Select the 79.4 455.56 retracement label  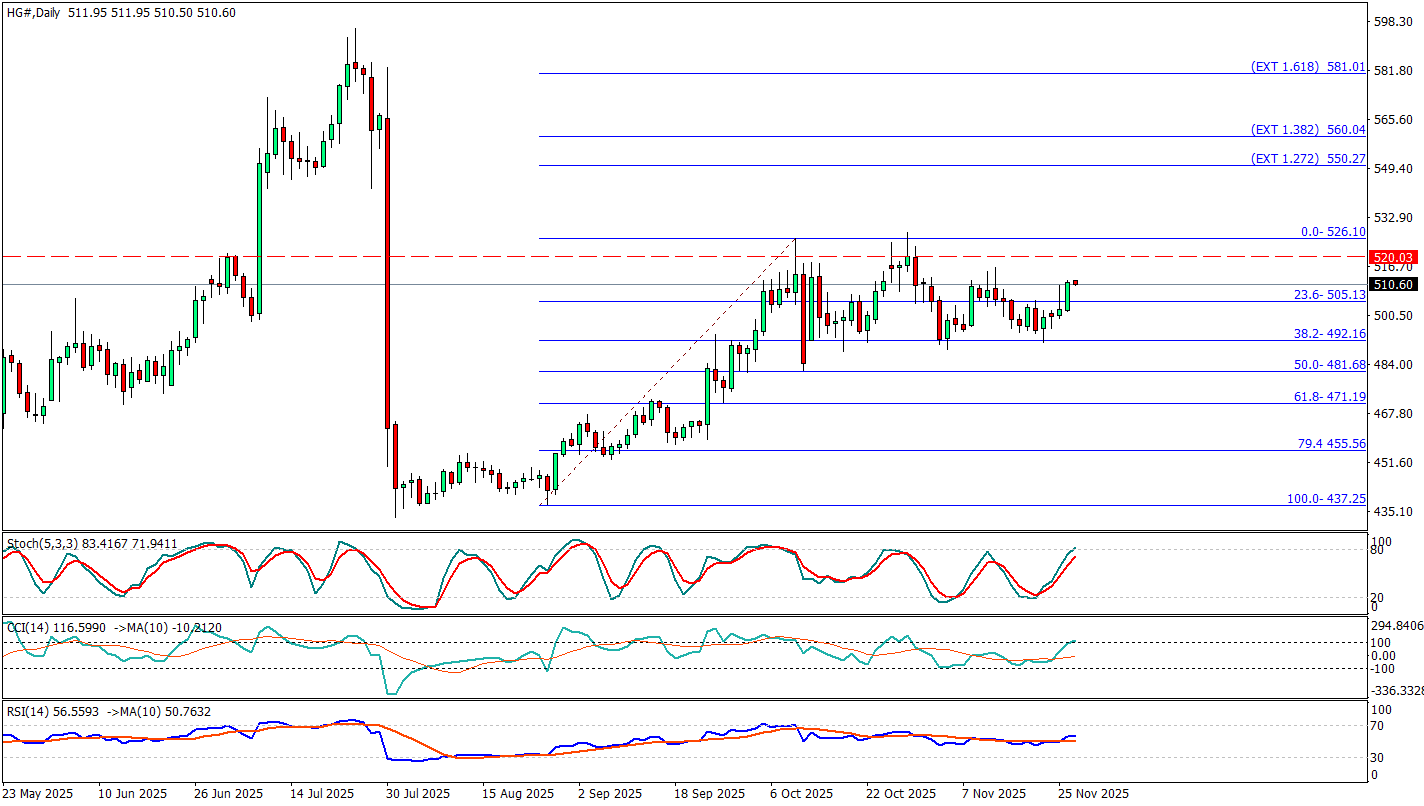coord(1331,443)
